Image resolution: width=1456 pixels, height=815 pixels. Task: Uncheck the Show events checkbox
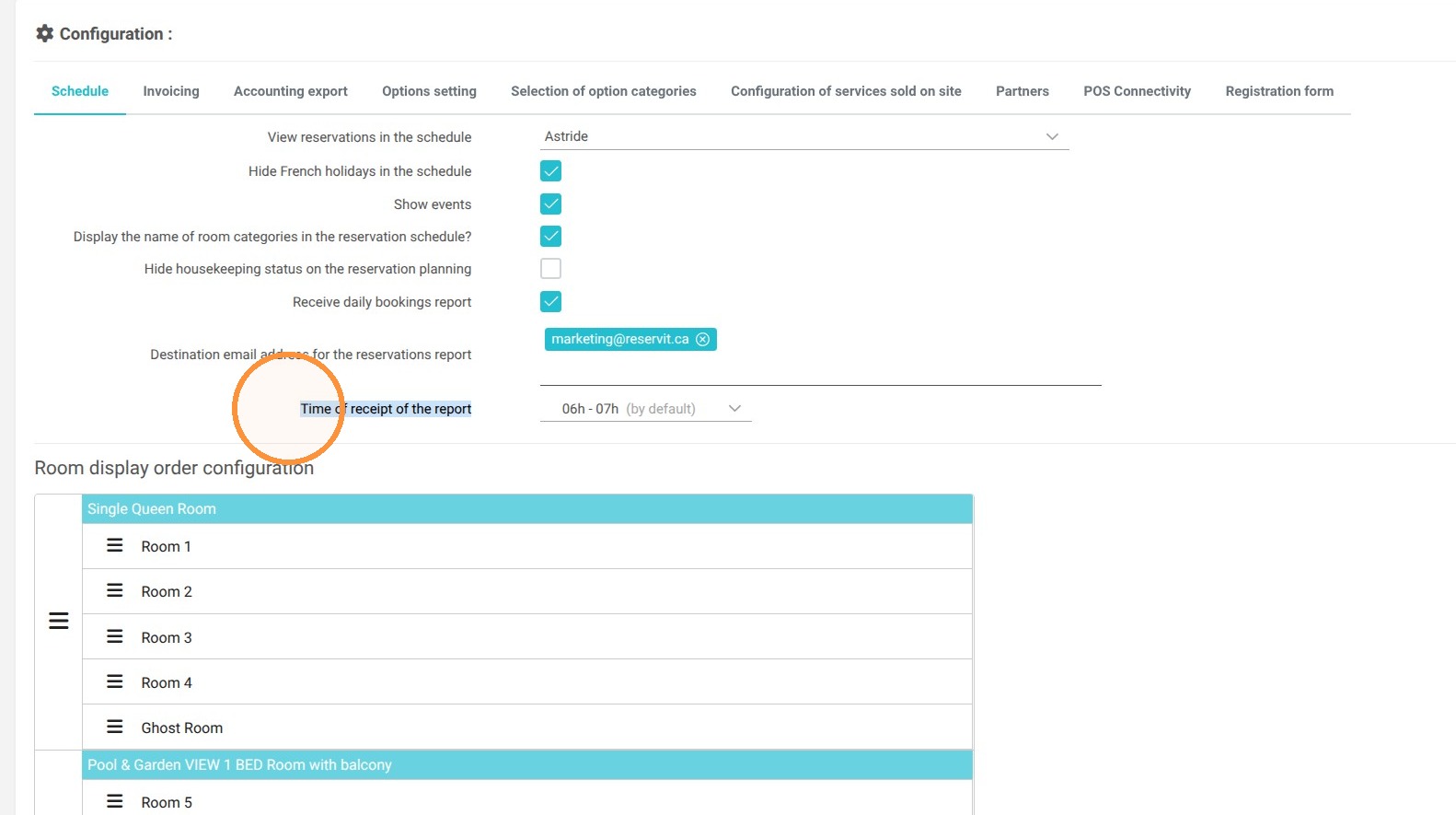click(550, 204)
